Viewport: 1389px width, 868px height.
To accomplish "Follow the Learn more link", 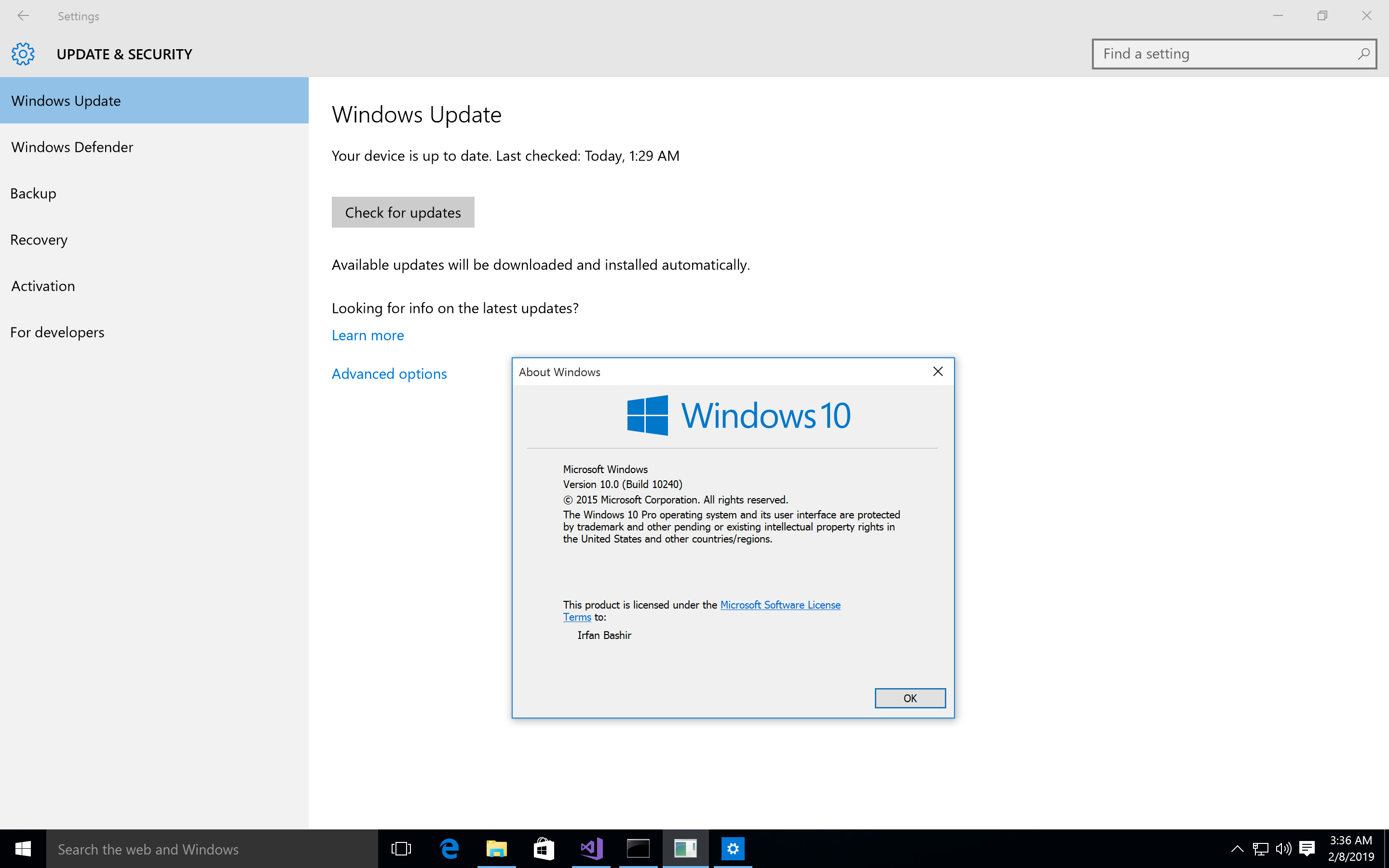I will 368,335.
